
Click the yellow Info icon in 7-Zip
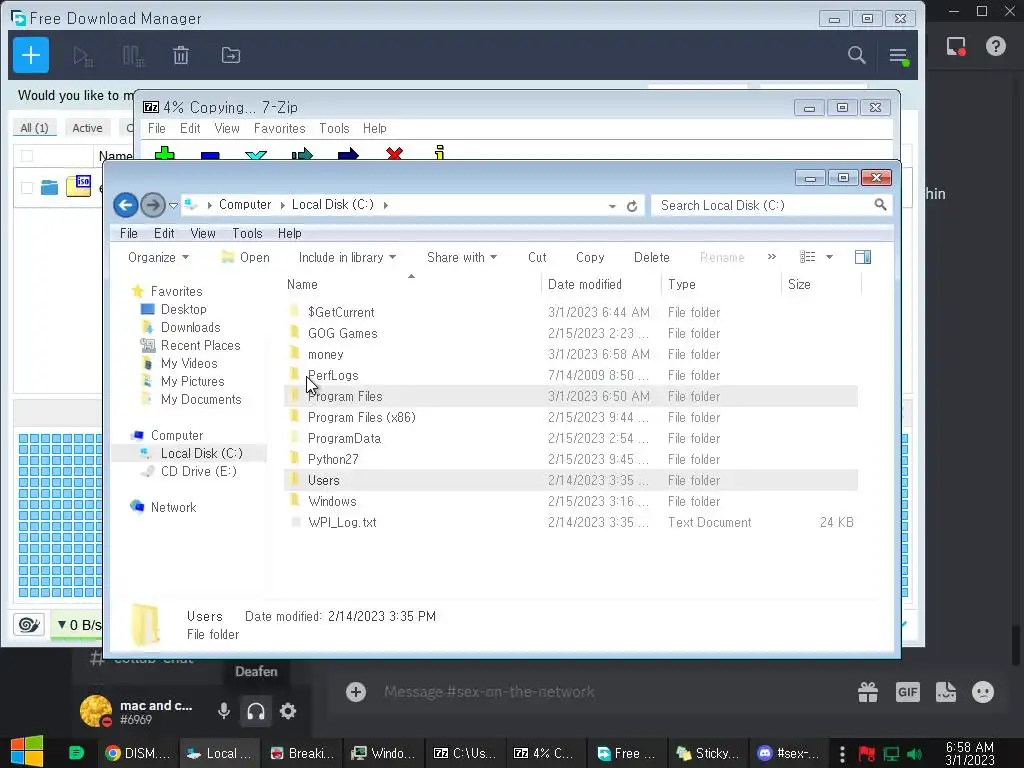coord(440,153)
